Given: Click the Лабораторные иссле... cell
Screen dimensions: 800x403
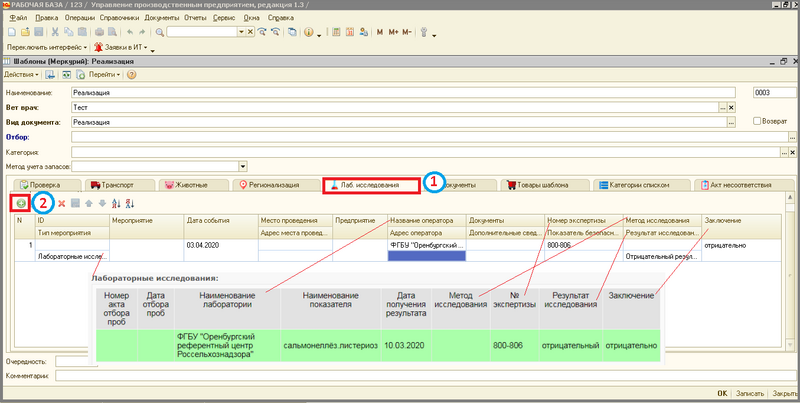Looking at the screenshot, I should pyautogui.click(x=72, y=257).
